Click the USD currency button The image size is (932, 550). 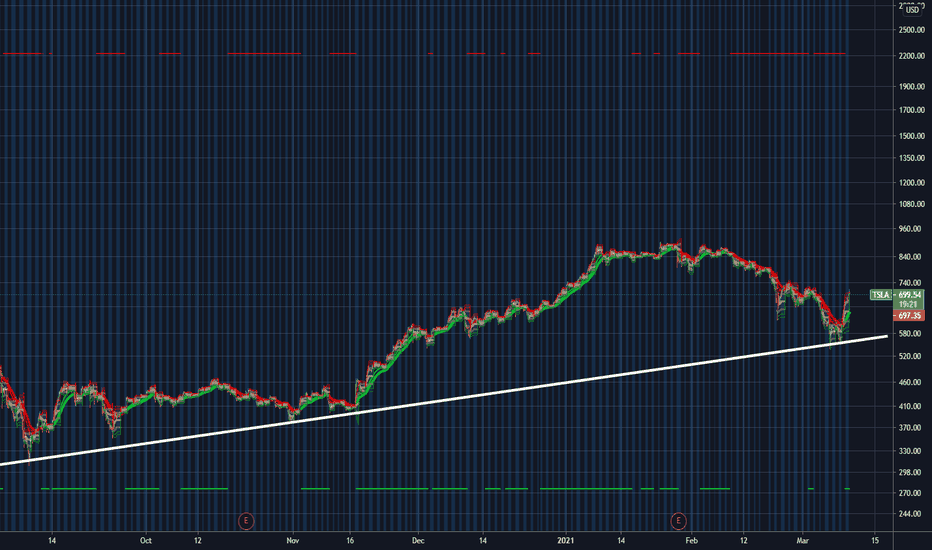tap(912, 10)
